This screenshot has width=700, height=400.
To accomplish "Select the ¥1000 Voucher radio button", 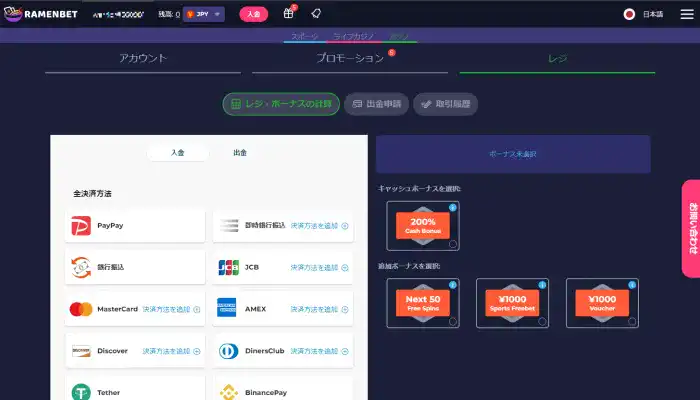I will point(633,322).
